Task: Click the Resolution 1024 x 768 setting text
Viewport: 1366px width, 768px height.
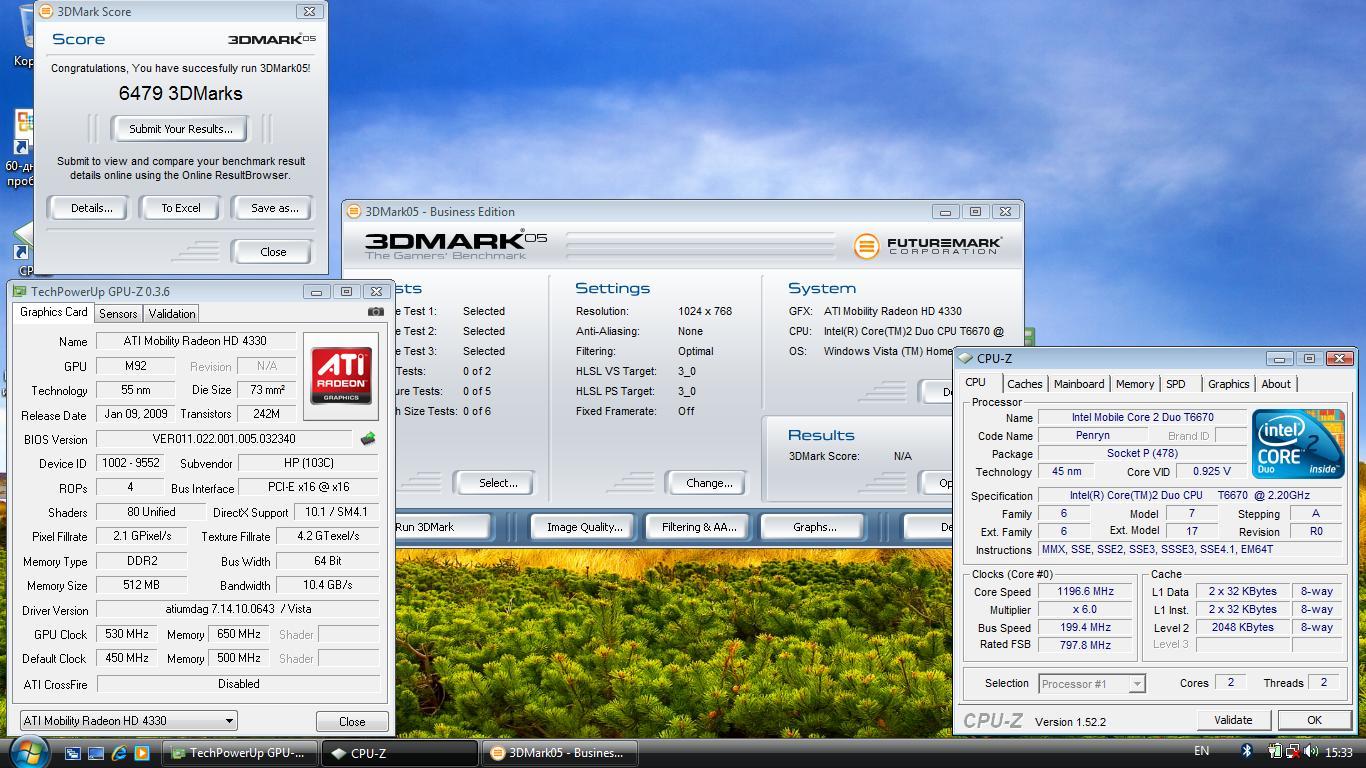Action: click(704, 311)
